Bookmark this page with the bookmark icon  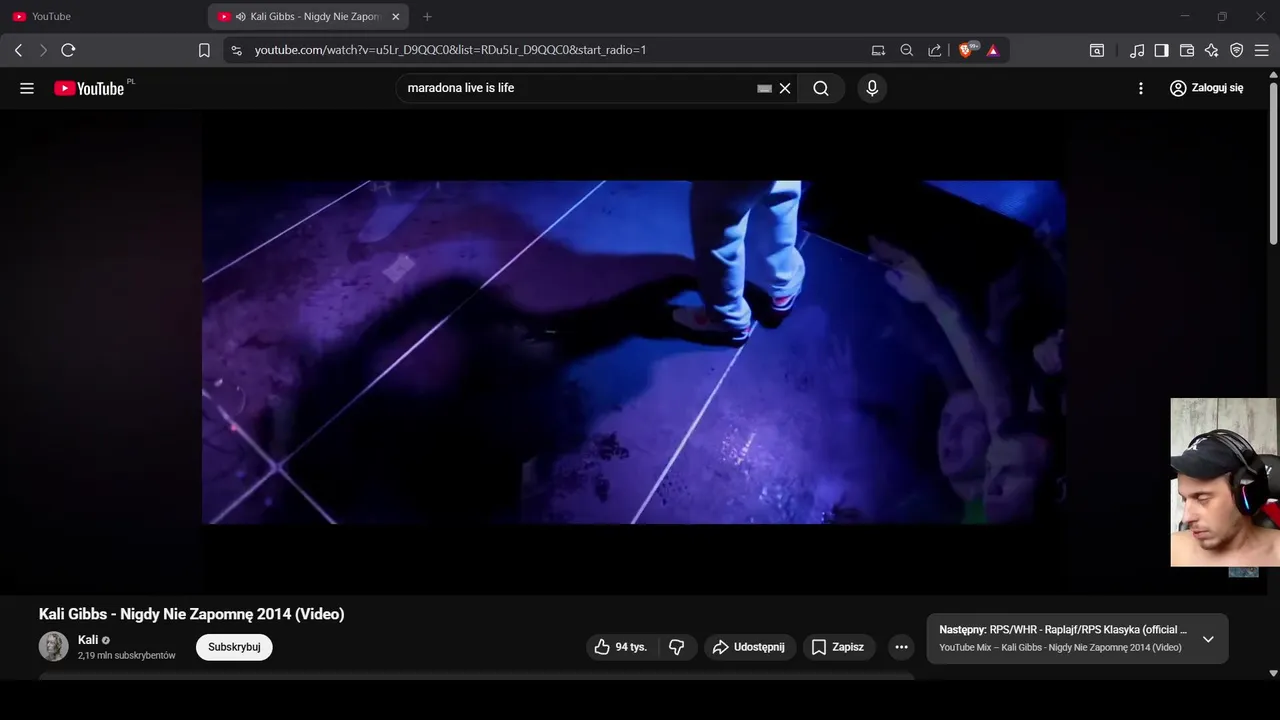pyautogui.click(x=204, y=50)
